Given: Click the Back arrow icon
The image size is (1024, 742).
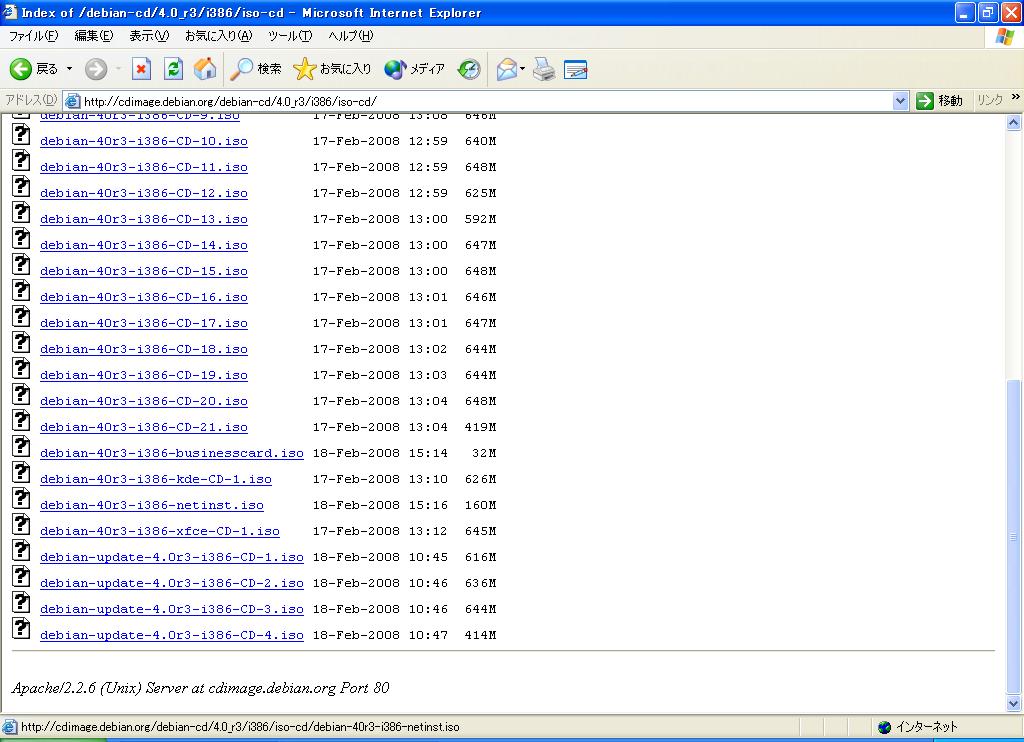Looking at the screenshot, I should point(20,69).
